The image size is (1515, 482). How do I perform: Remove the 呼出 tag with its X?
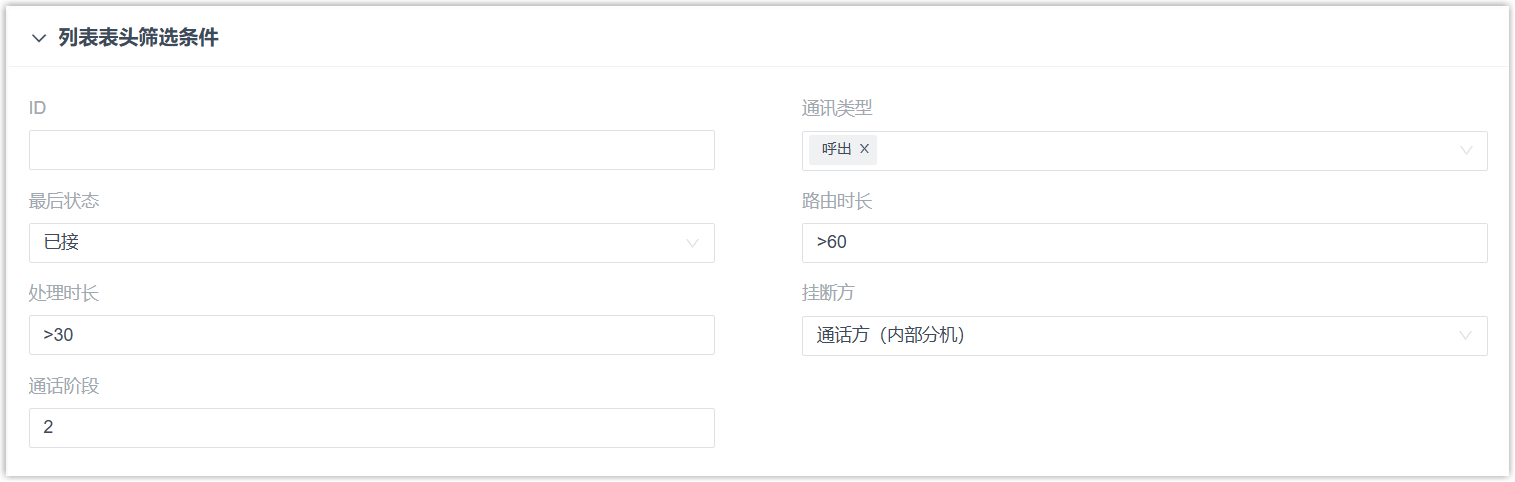865,149
